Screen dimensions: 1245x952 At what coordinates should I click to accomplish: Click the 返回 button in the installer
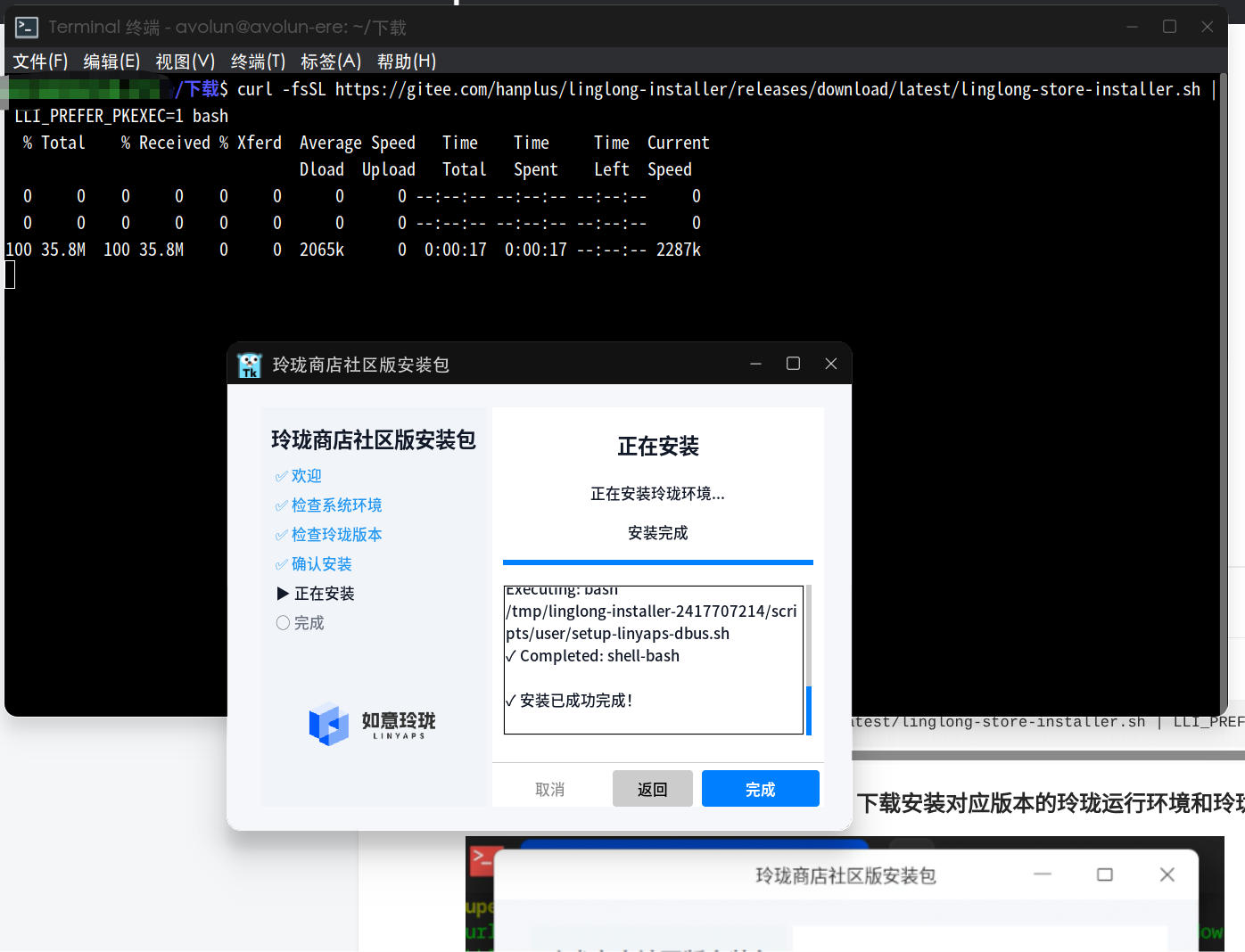(x=653, y=789)
